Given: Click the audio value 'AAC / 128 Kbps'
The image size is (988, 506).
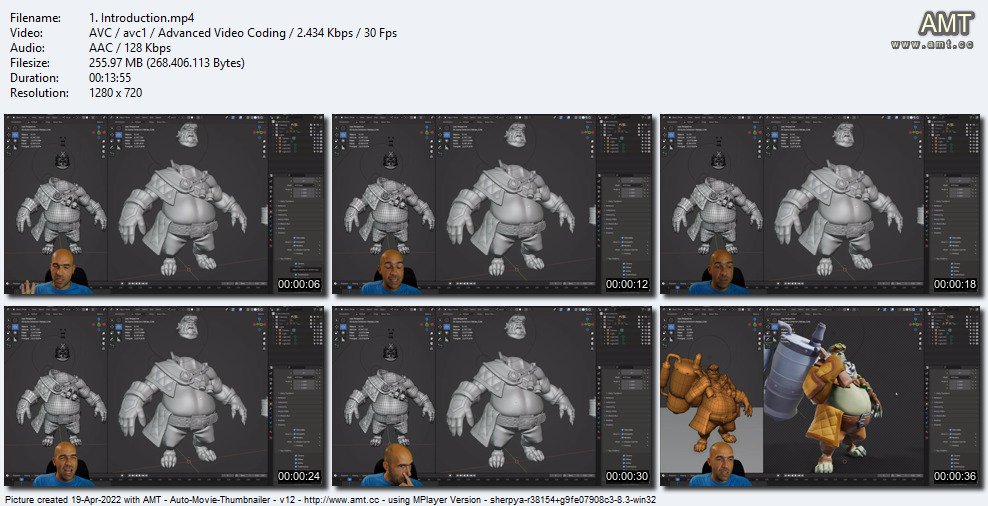Looking at the screenshot, I should (x=130, y=48).
